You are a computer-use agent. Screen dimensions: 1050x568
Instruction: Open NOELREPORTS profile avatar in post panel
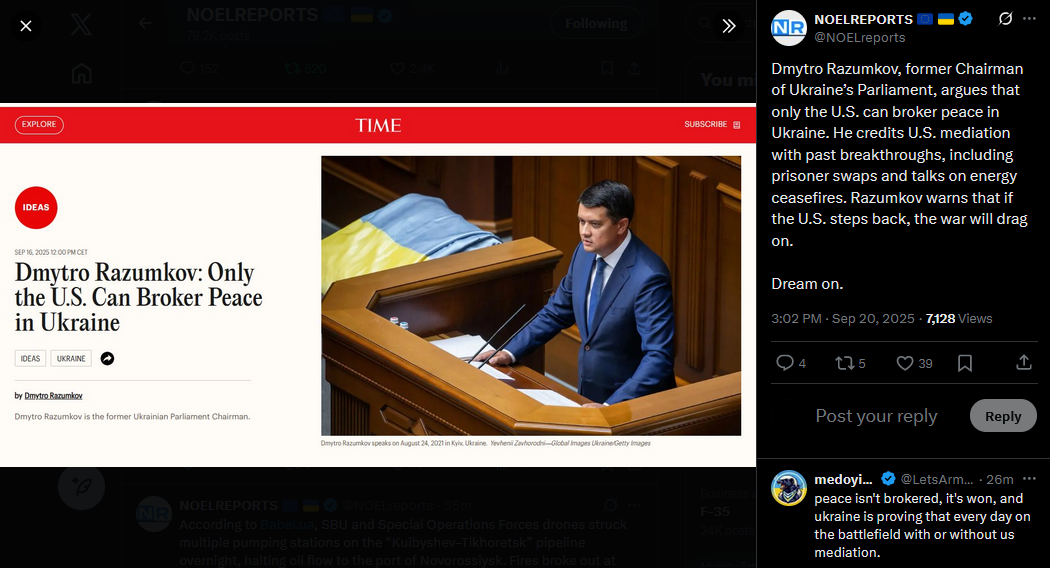pyautogui.click(x=788, y=28)
